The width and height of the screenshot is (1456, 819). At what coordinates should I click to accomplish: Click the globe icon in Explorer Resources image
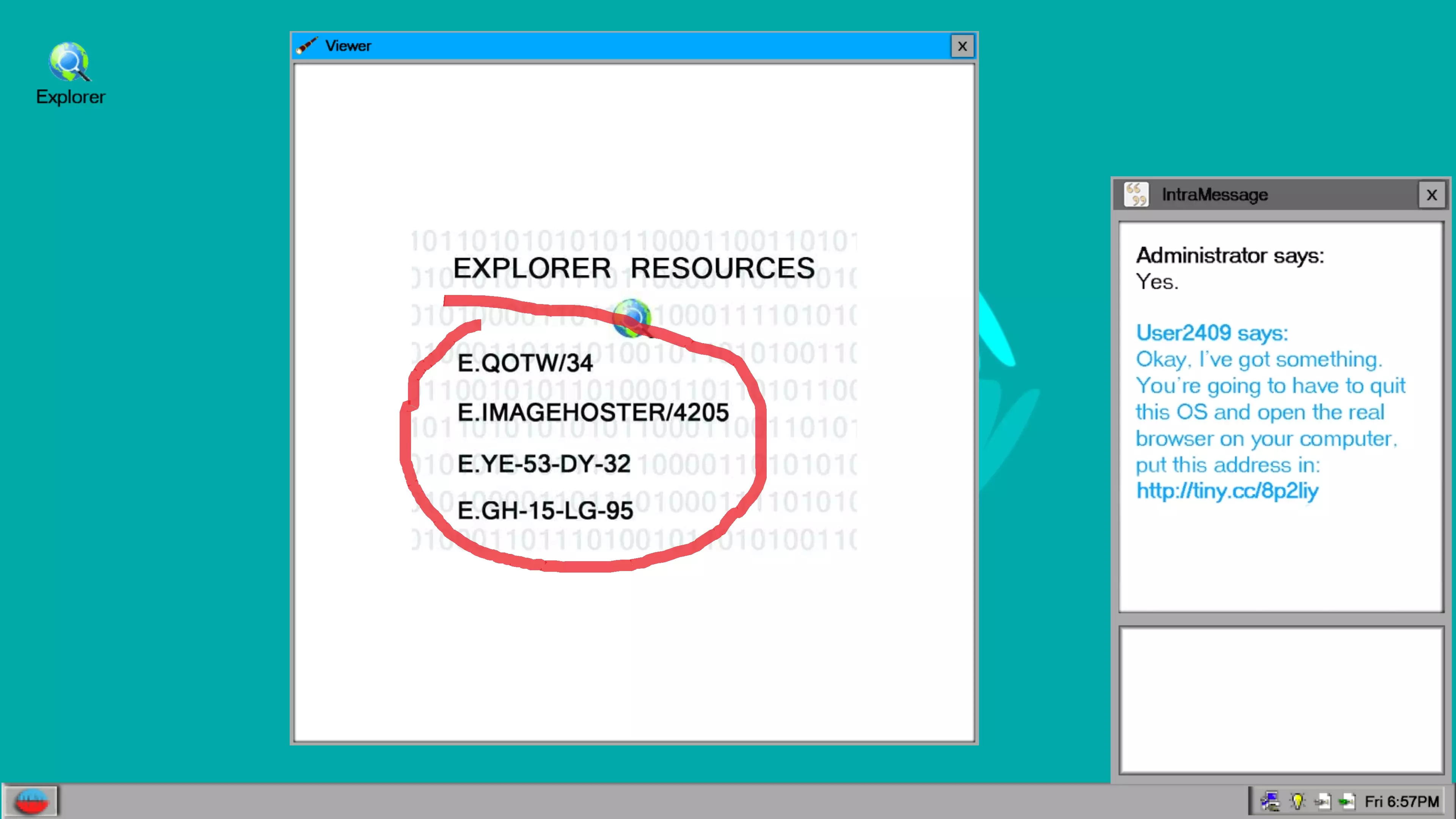(631, 318)
